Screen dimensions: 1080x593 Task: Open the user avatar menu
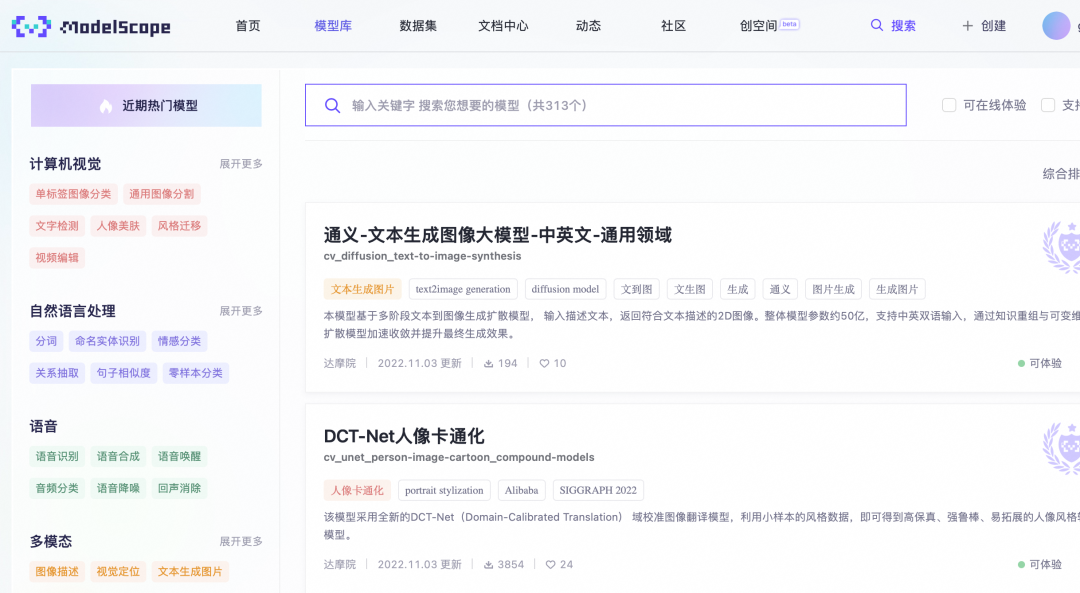pyautogui.click(x=1056, y=25)
